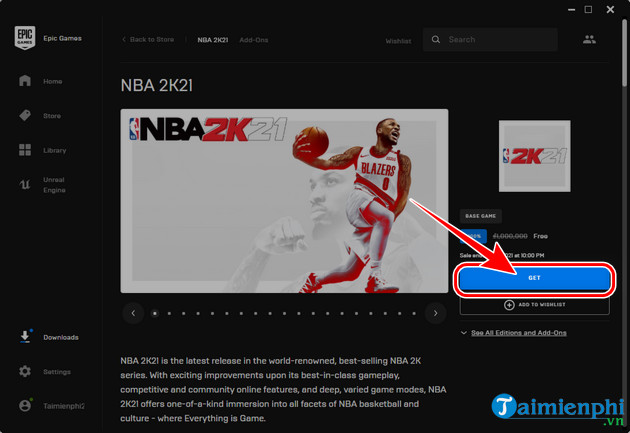The image size is (630, 433).
Task: Minimize the Epic Games window
Action: (571, 10)
